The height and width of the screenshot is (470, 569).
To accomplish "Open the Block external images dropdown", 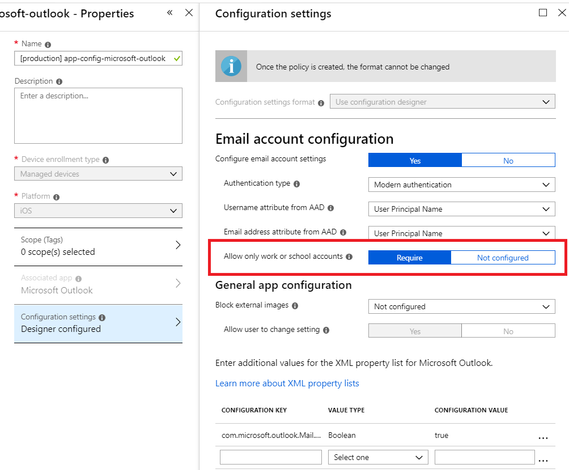I will [x=462, y=306].
